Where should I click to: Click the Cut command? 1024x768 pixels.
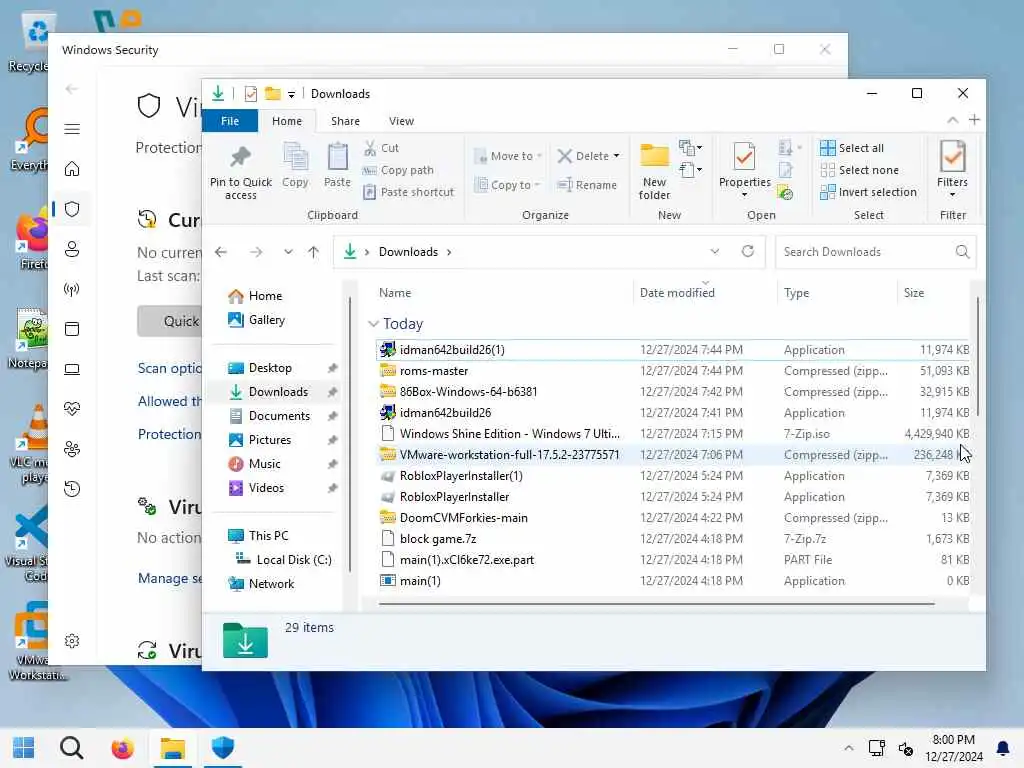pyautogui.click(x=381, y=148)
